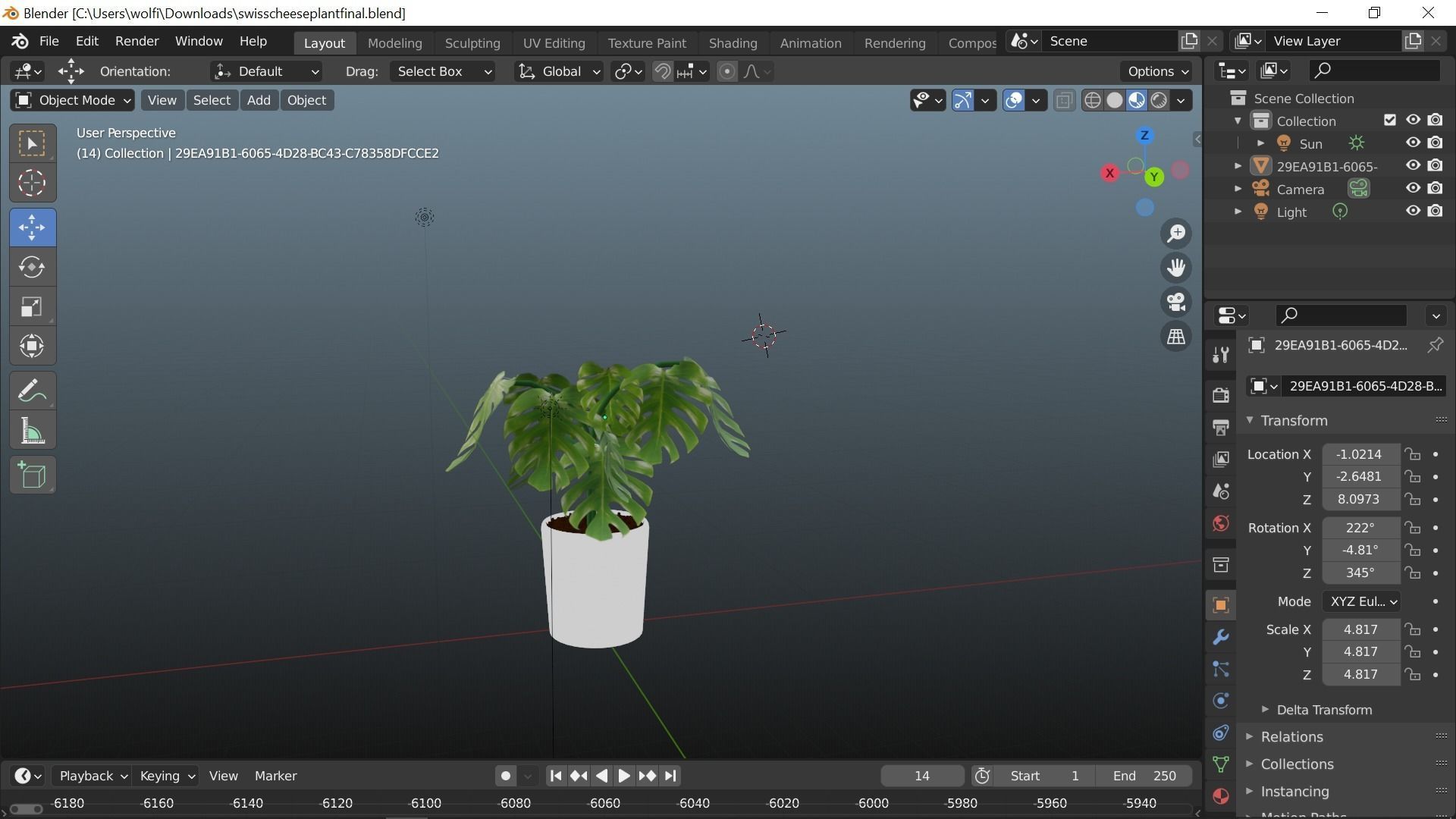Toggle the snapping magnet
The height and width of the screenshot is (819, 1456).
(662, 71)
